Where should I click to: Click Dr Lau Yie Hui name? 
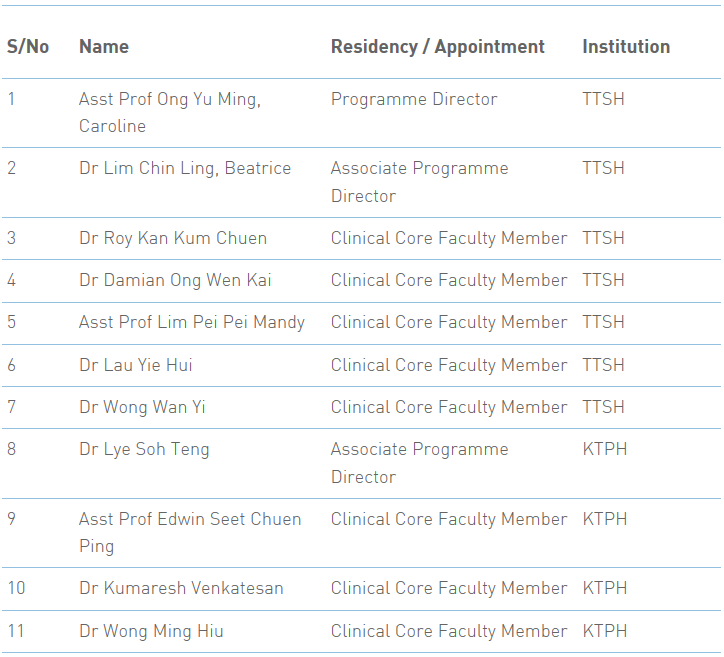(x=136, y=365)
